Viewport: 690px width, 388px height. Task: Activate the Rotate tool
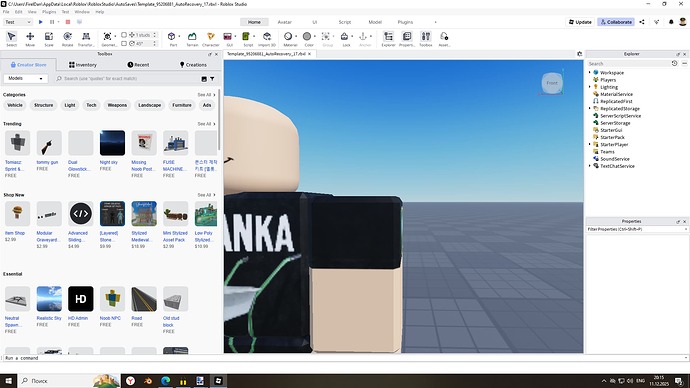67,39
